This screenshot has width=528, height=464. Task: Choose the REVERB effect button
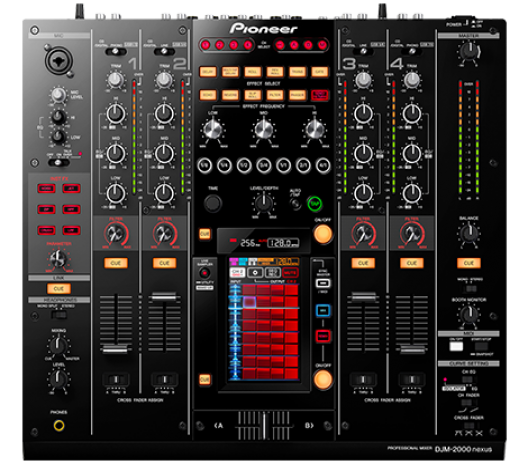click(x=230, y=95)
